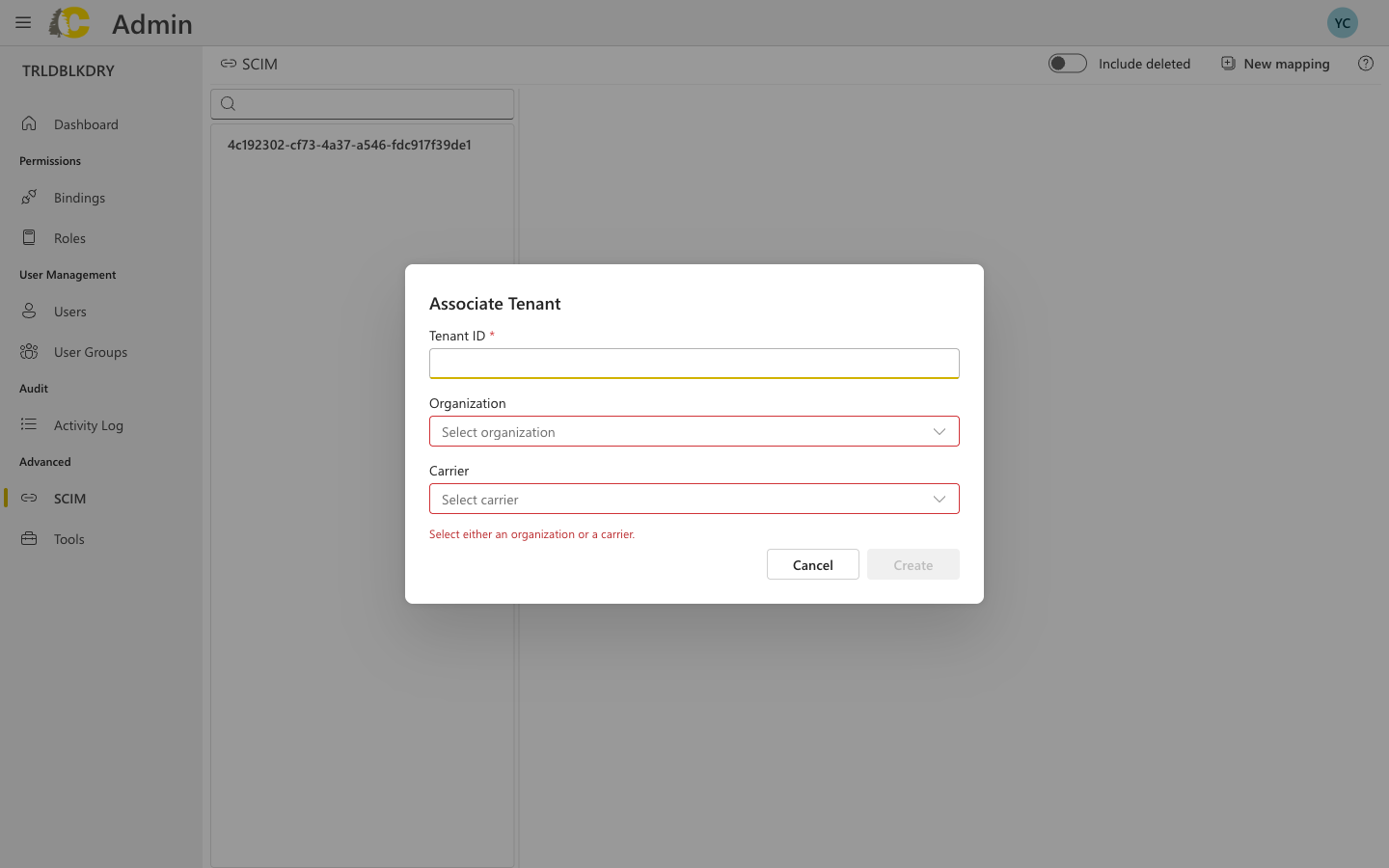The width and height of the screenshot is (1389, 868).
Task: Click the SCIM link icon in the header
Action: click(229, 64)
